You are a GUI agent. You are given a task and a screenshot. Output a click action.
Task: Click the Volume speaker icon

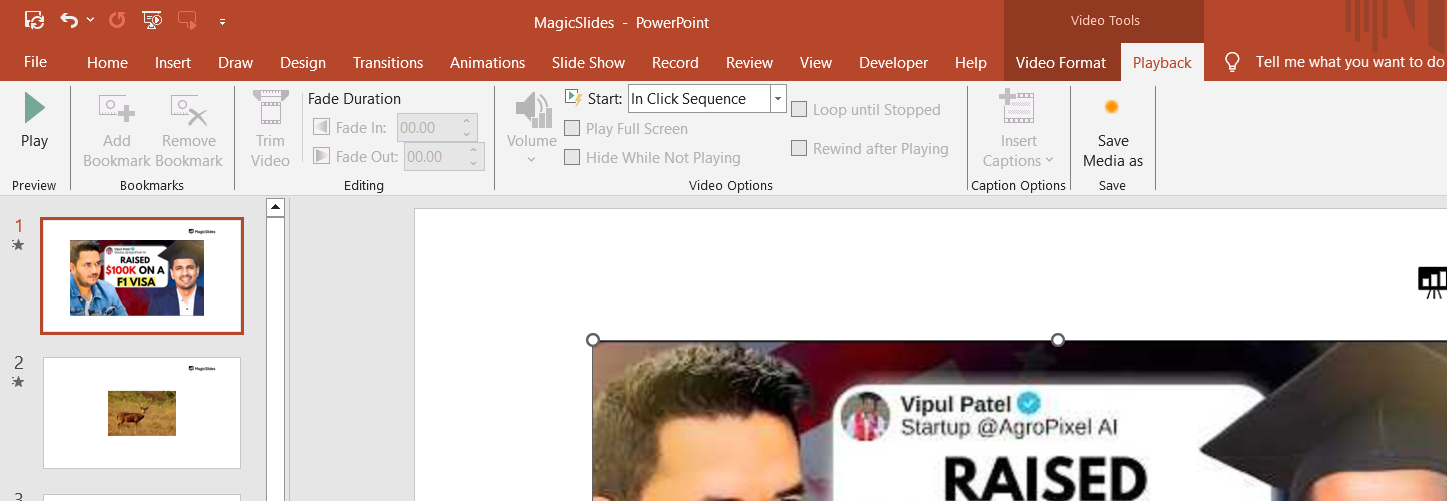tap(532, 109)
